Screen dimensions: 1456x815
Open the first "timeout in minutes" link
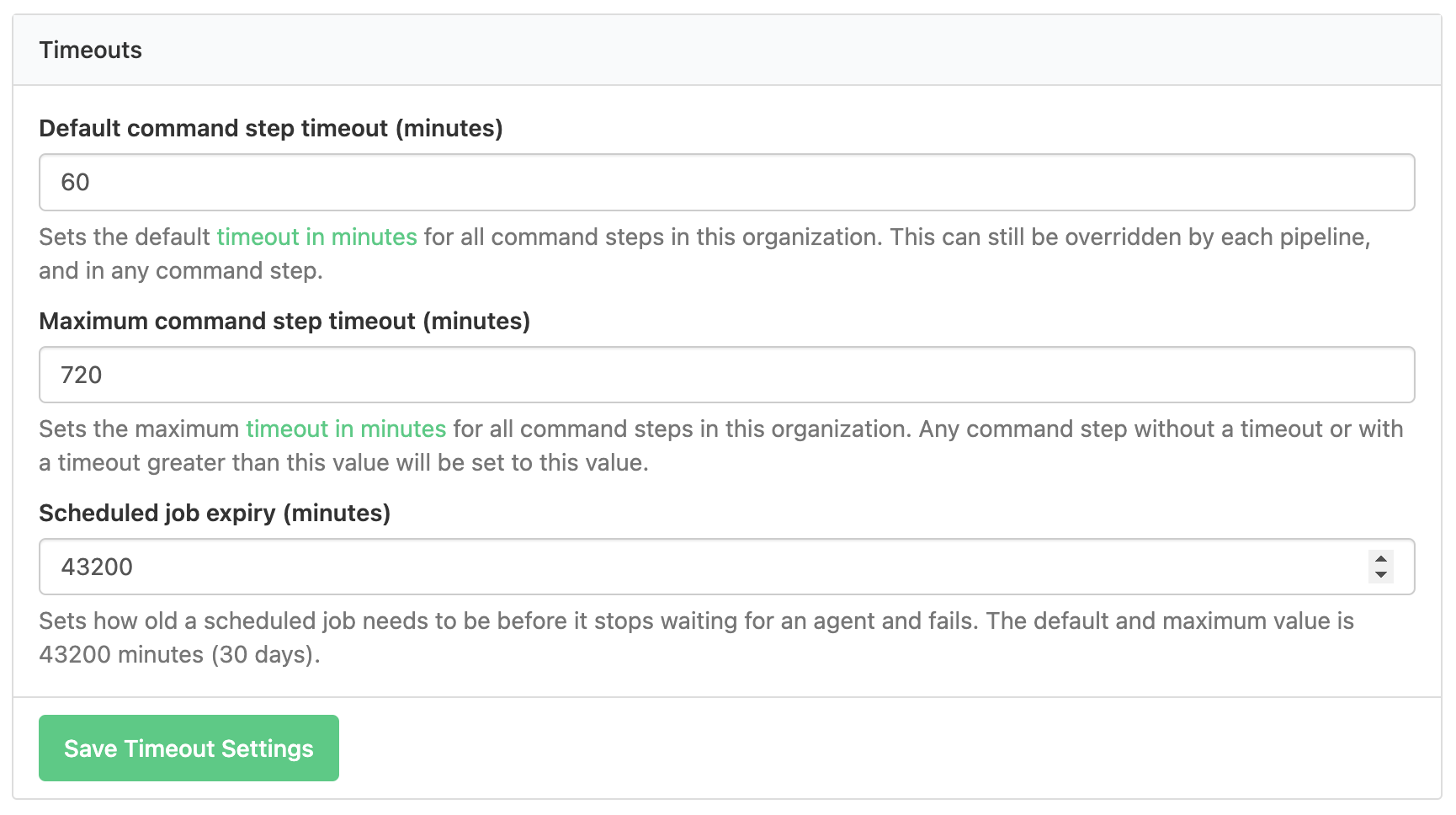click(316, 237)
